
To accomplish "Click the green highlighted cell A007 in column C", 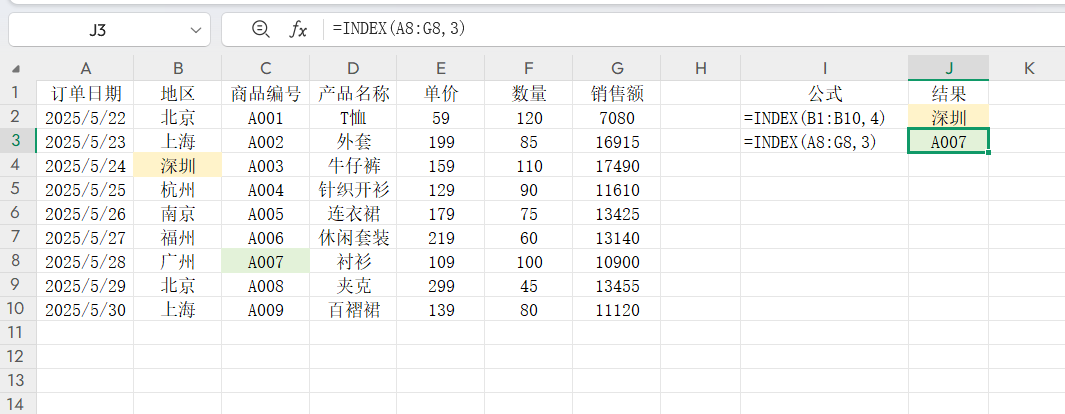I will click(x=265, y=261).
